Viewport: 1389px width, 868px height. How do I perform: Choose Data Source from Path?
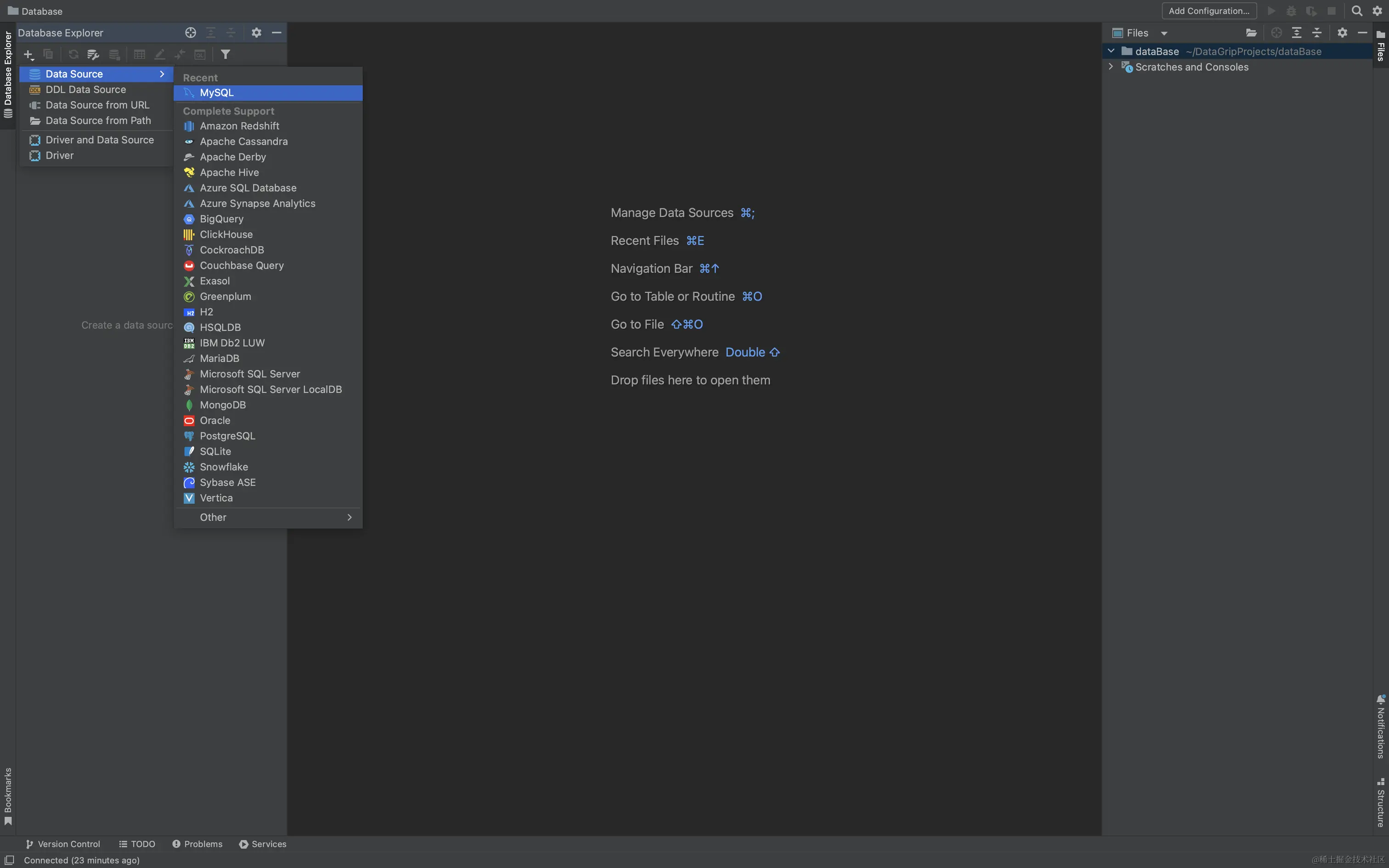[x=96, y=120]
